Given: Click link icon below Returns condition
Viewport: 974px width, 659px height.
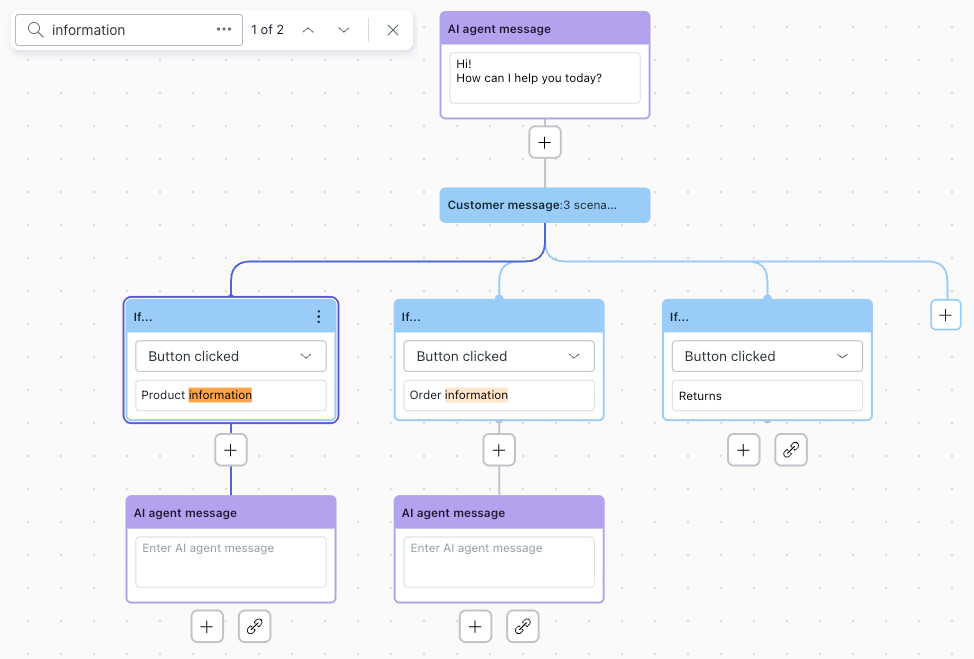Looking at the screenshot, I should tap(791, 450).
